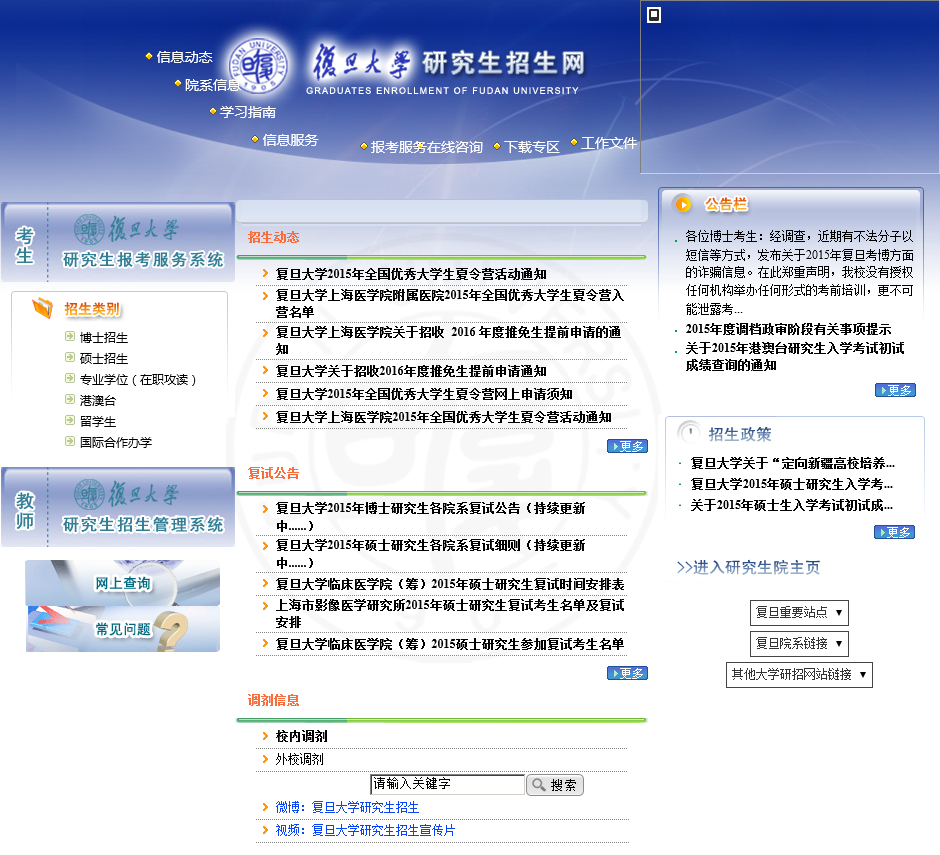Click >>进入研究生院主页 link

748,567
